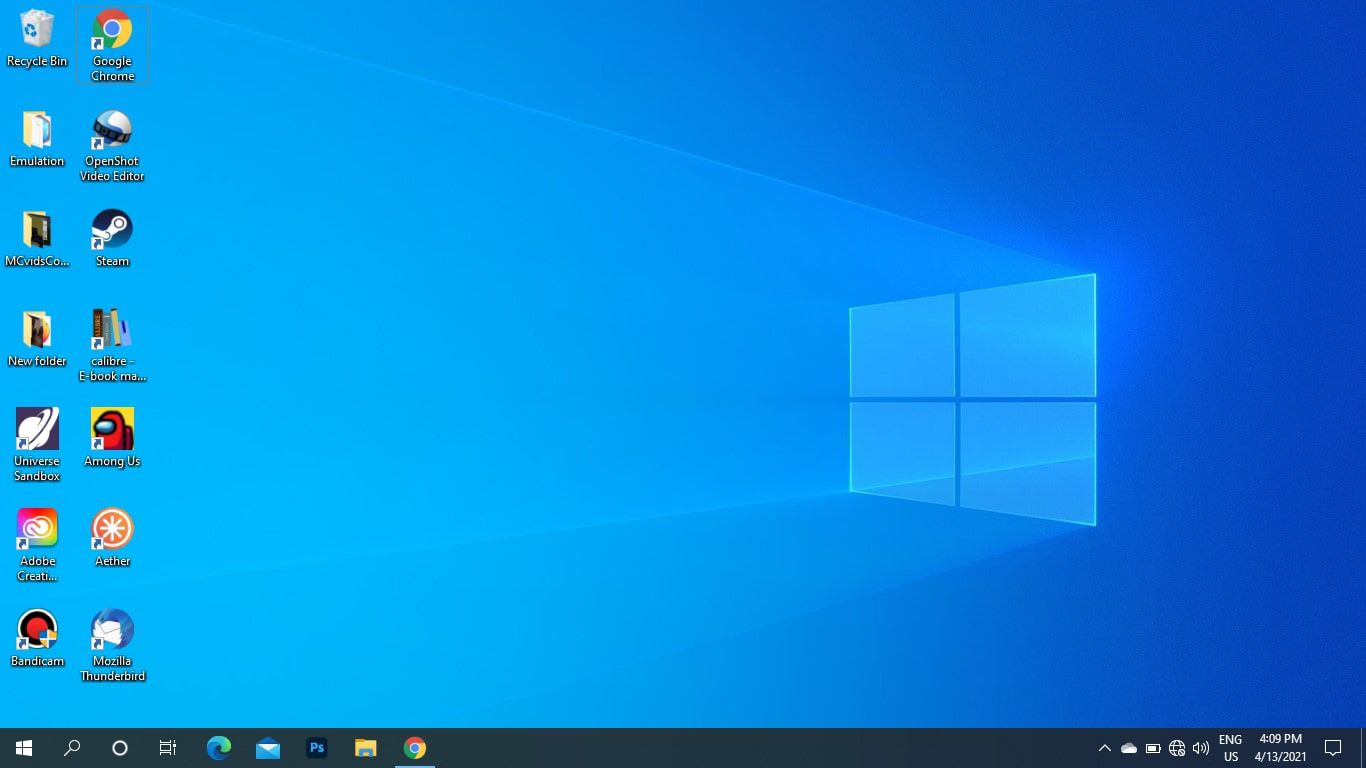The image size is (1366, 768).
Task: Open Cortana from the taskbar
Action: click(x=120, y=748)
